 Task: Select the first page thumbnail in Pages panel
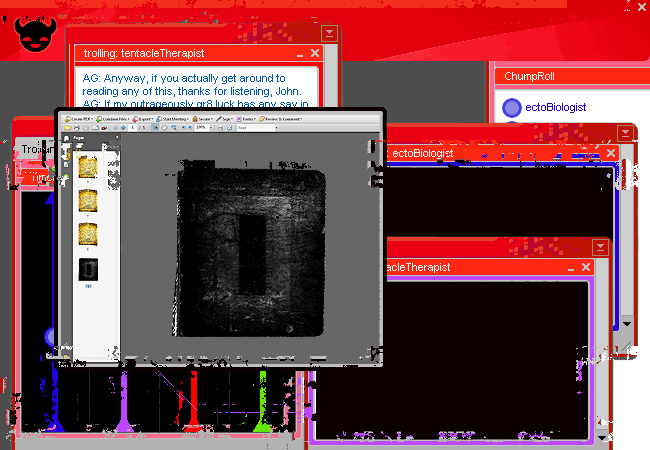(x=88, y=167)
